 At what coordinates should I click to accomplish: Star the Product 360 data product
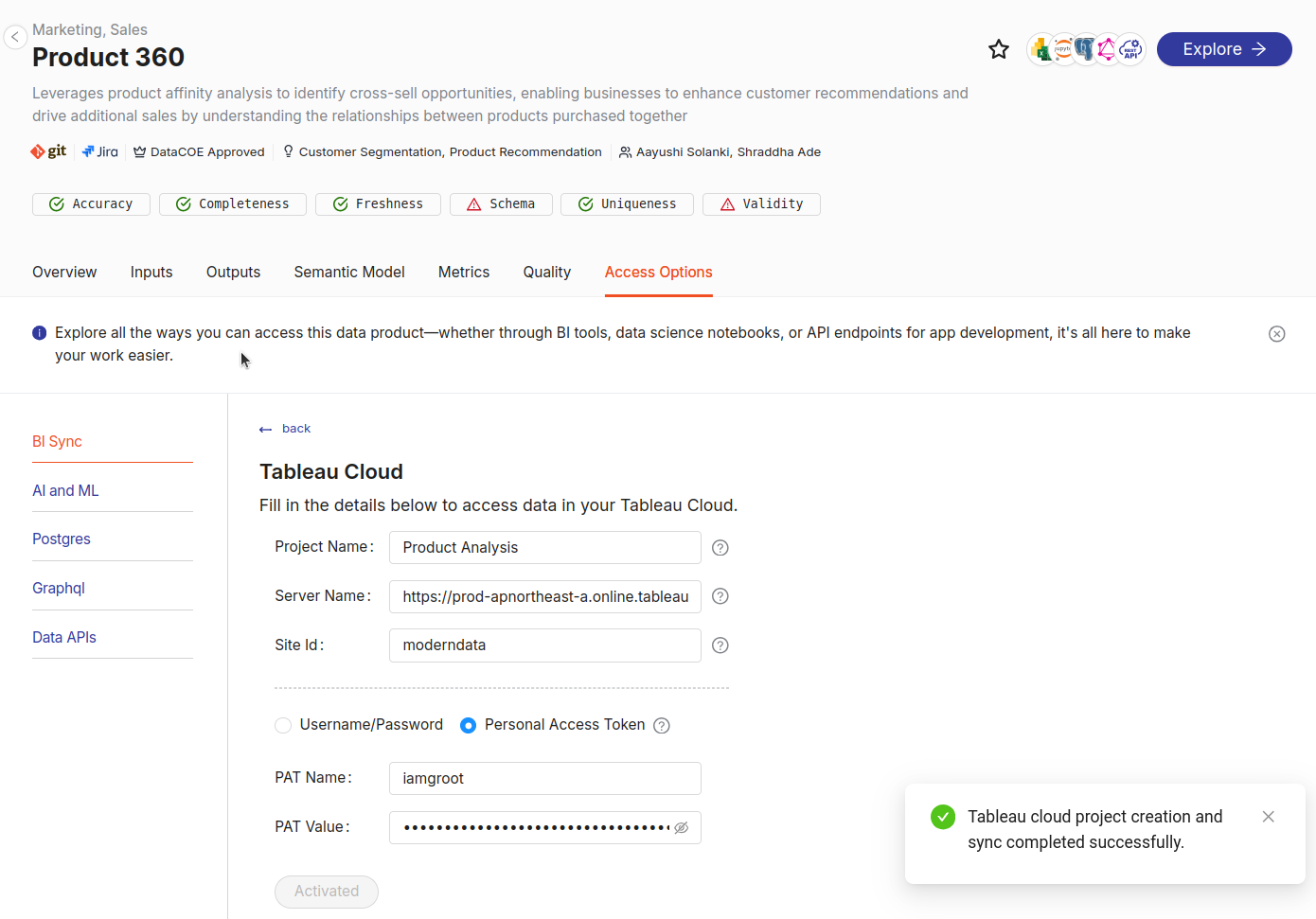tap(999, 49)
